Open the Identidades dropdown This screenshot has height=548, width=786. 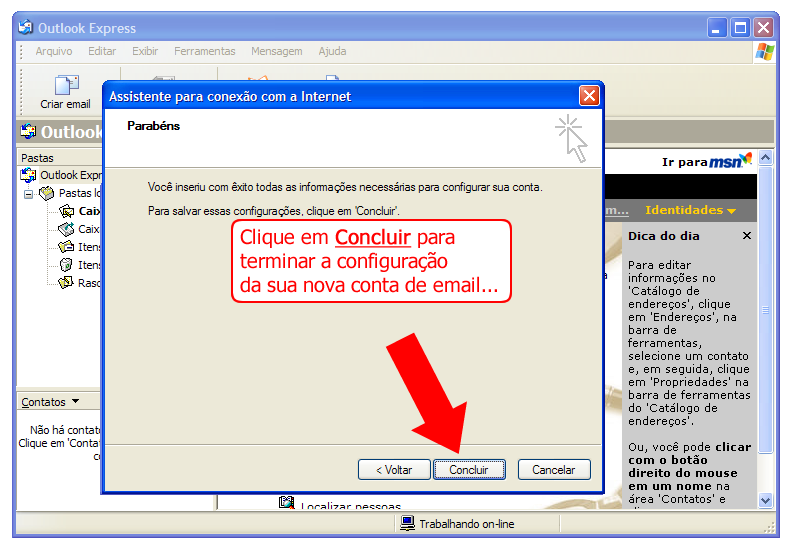690,210
